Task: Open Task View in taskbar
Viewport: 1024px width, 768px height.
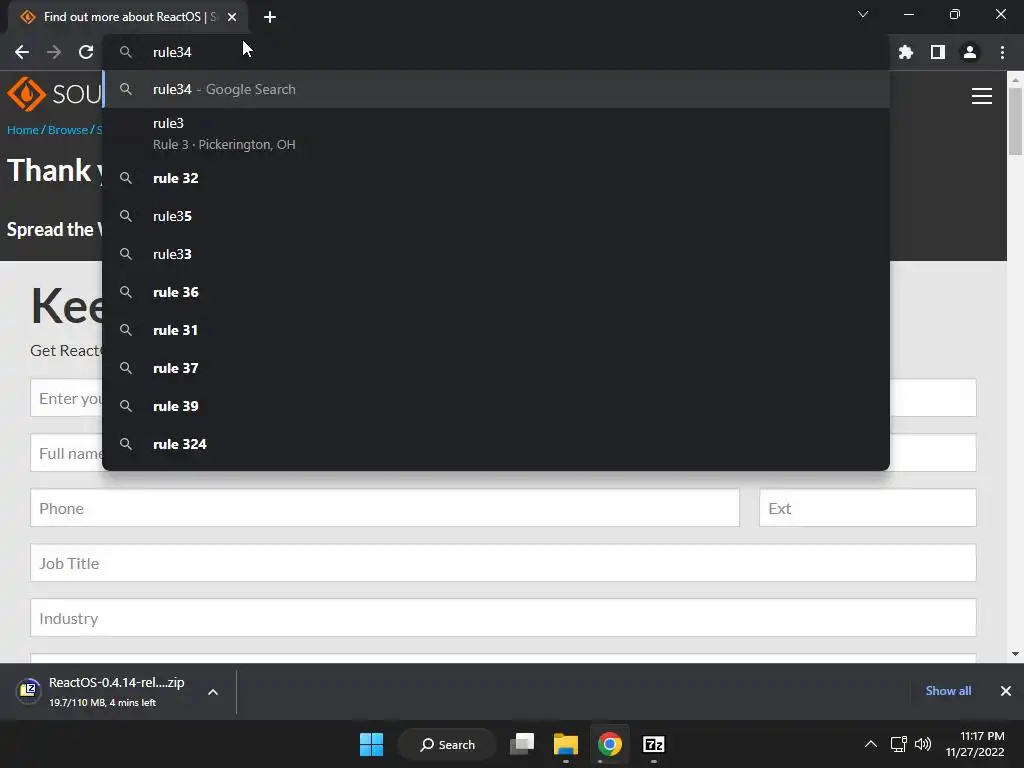Action: point(522,744)
